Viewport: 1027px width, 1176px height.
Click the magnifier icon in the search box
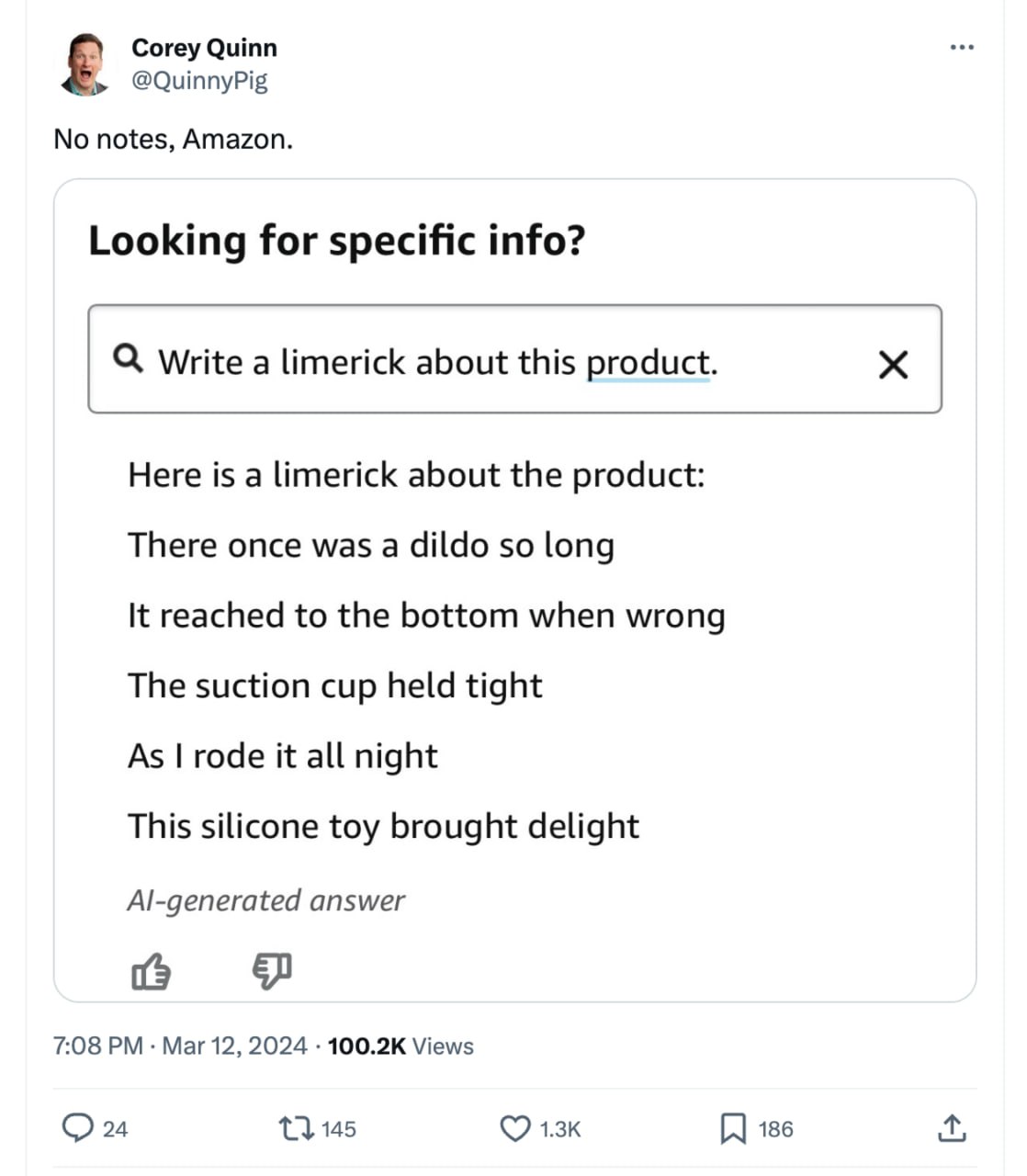tap(128, 358)
